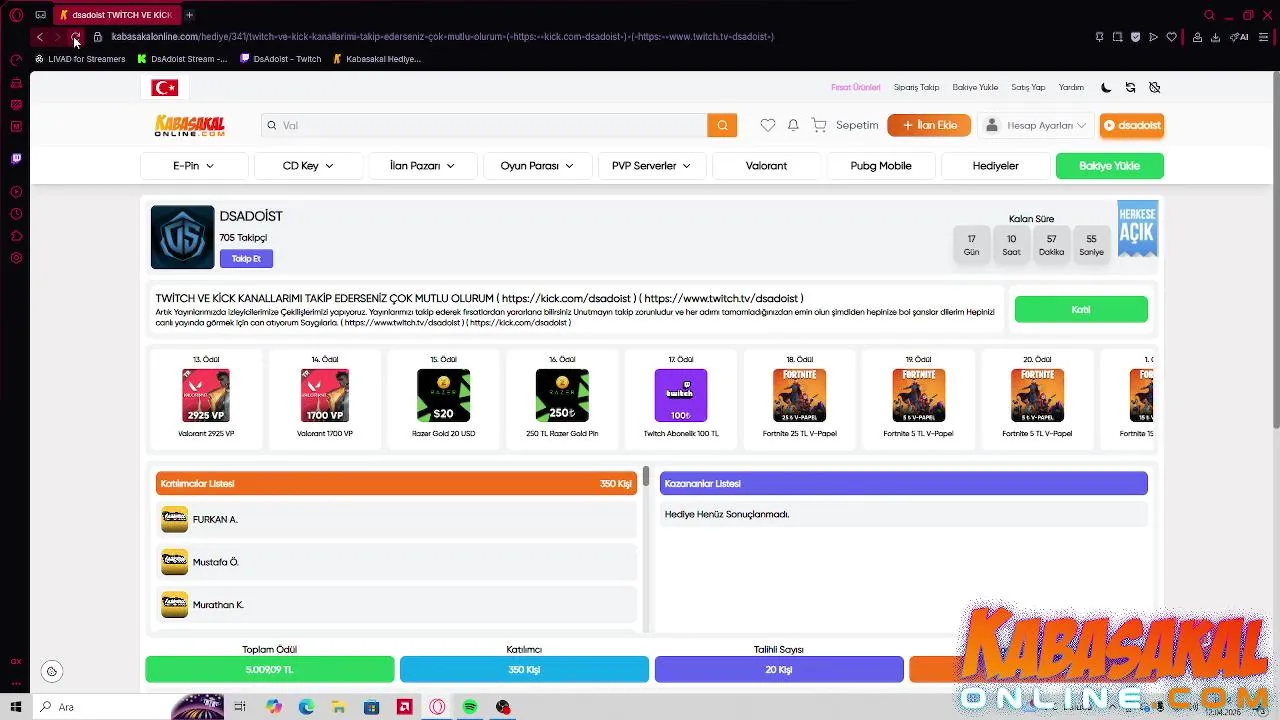Click participant Murathan K. row
1280x720 pixels.
point(397,605)
